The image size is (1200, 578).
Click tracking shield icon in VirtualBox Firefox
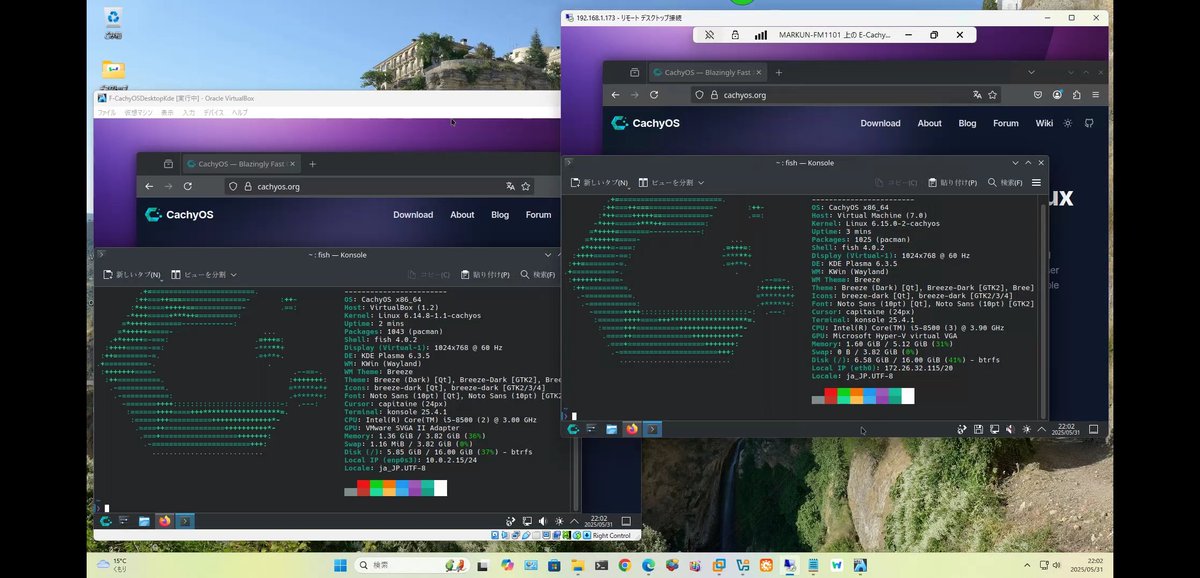pos(232,186)
